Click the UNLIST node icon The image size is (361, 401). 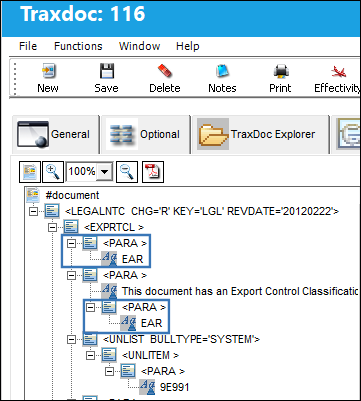point(90,339)
